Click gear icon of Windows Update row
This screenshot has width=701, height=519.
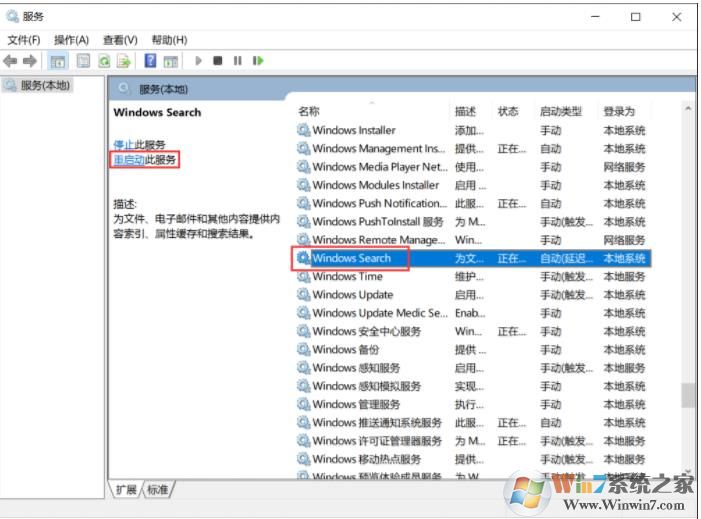pyautogui.click(x=304, y=295)
